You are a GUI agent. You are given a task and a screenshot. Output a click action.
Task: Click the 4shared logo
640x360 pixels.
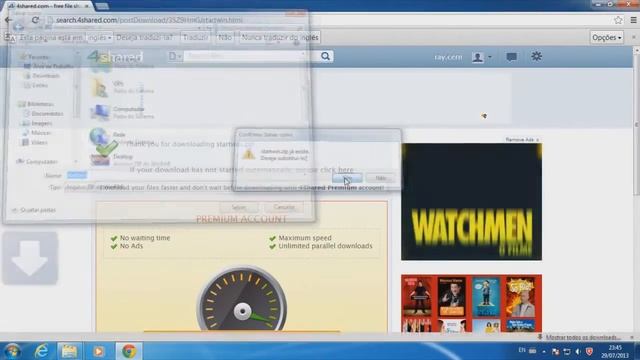pos(116,57)
